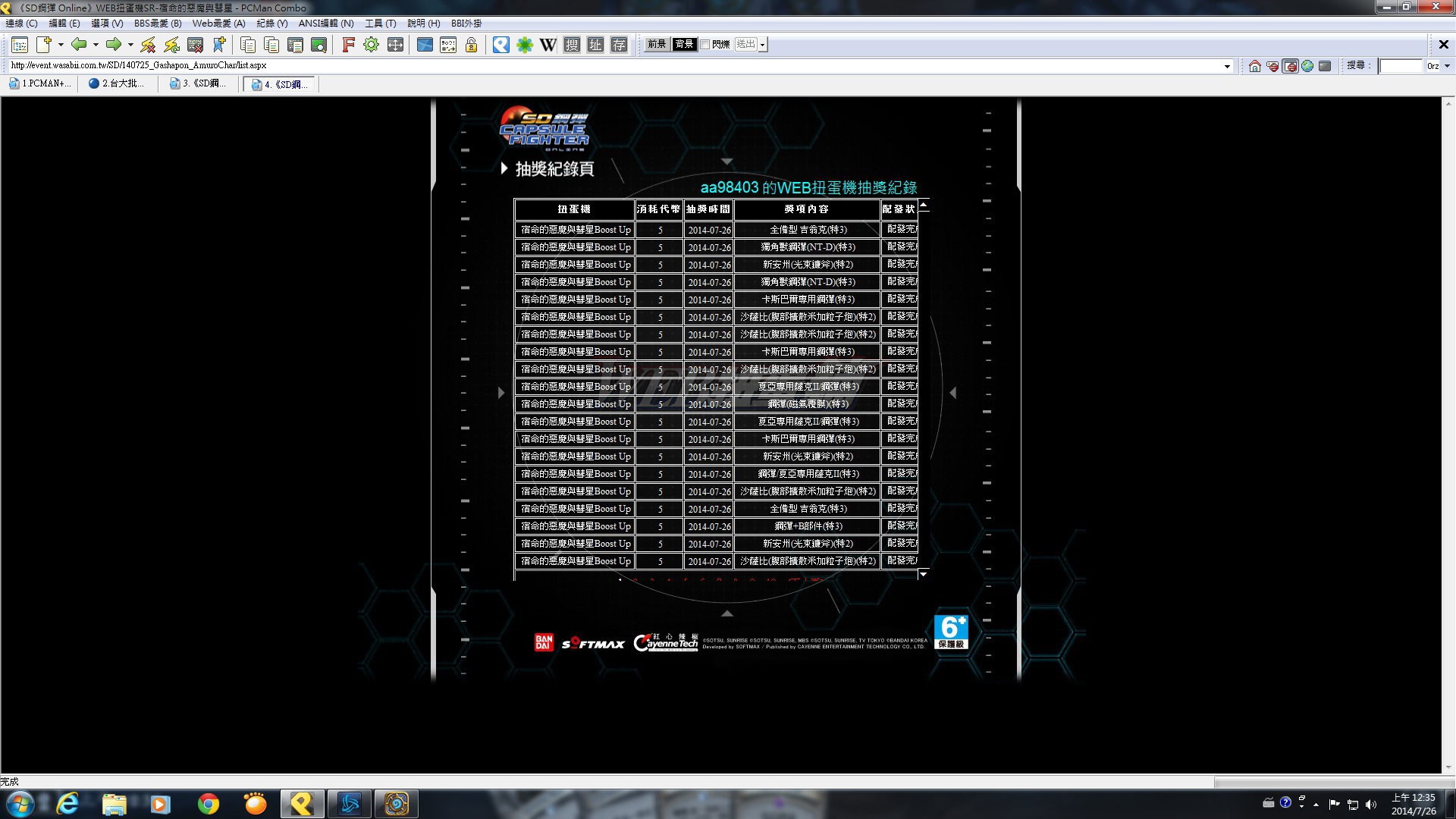Close the current tab with the X button
Viewport: 1456px width, 819px height.
point(1444,45)
